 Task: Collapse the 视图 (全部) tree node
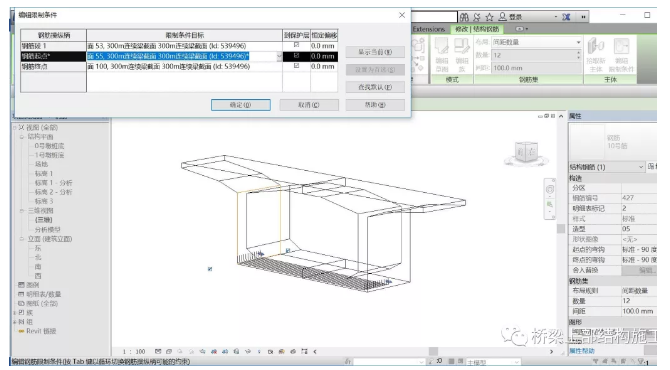click(x=15, y=127)
